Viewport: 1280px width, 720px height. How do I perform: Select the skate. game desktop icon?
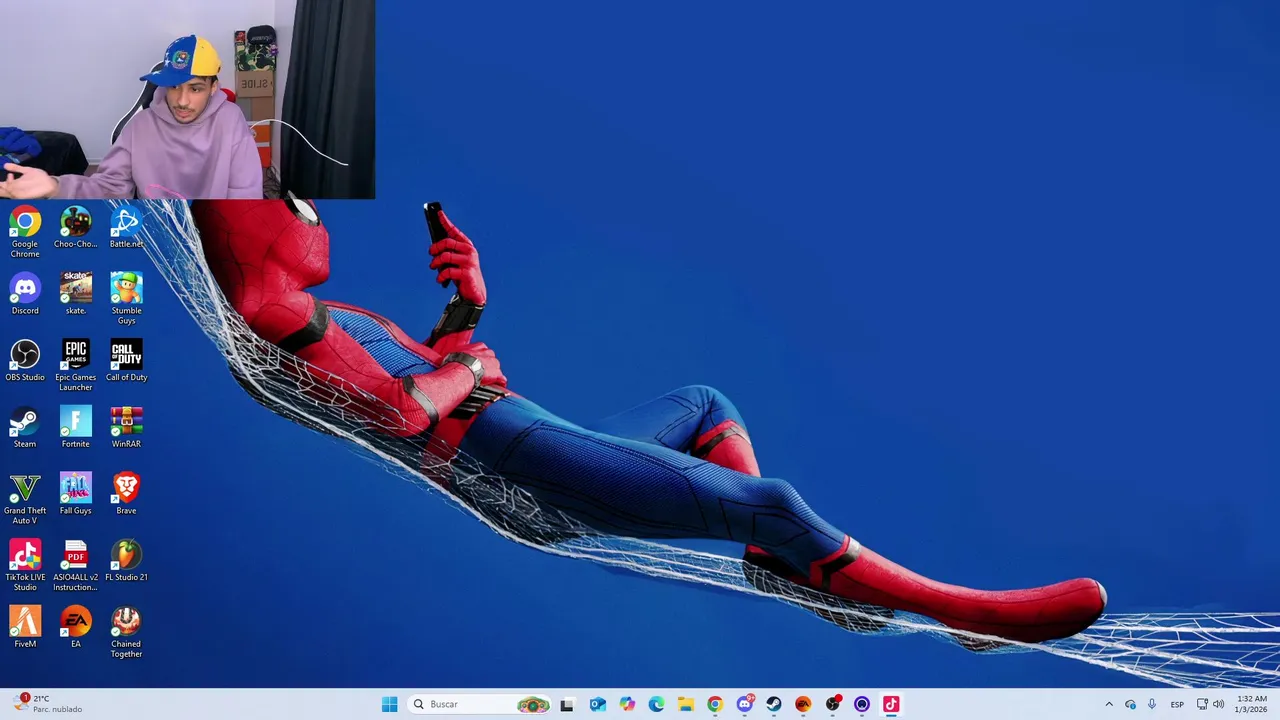point(75,294)
